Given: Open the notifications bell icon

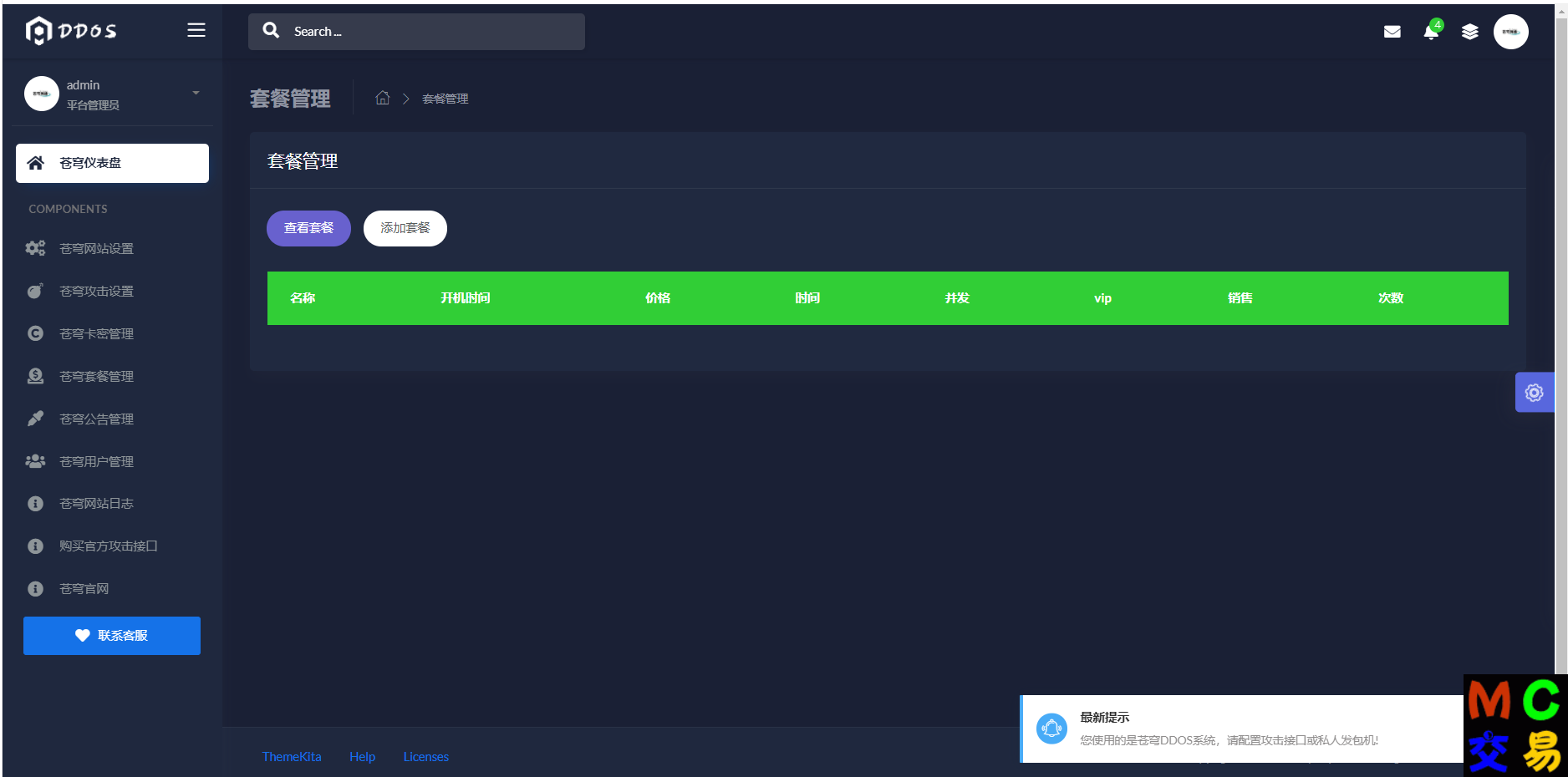Looking at the screenshot, I should (1431, 32).
